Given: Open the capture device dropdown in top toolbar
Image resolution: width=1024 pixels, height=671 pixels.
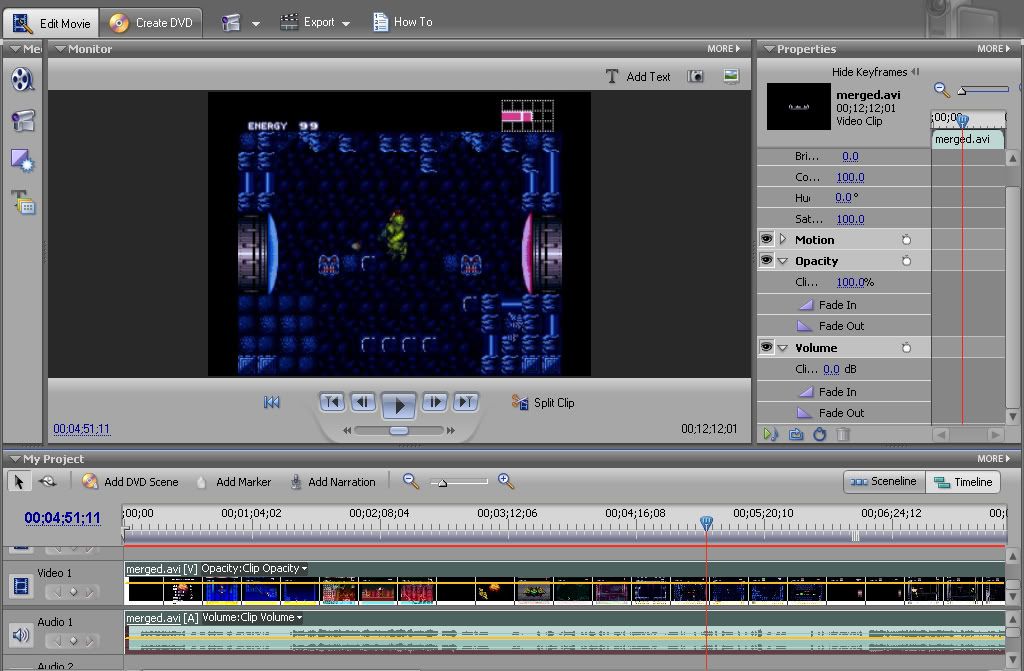Looking at the screenshot, I should (240, 23).
